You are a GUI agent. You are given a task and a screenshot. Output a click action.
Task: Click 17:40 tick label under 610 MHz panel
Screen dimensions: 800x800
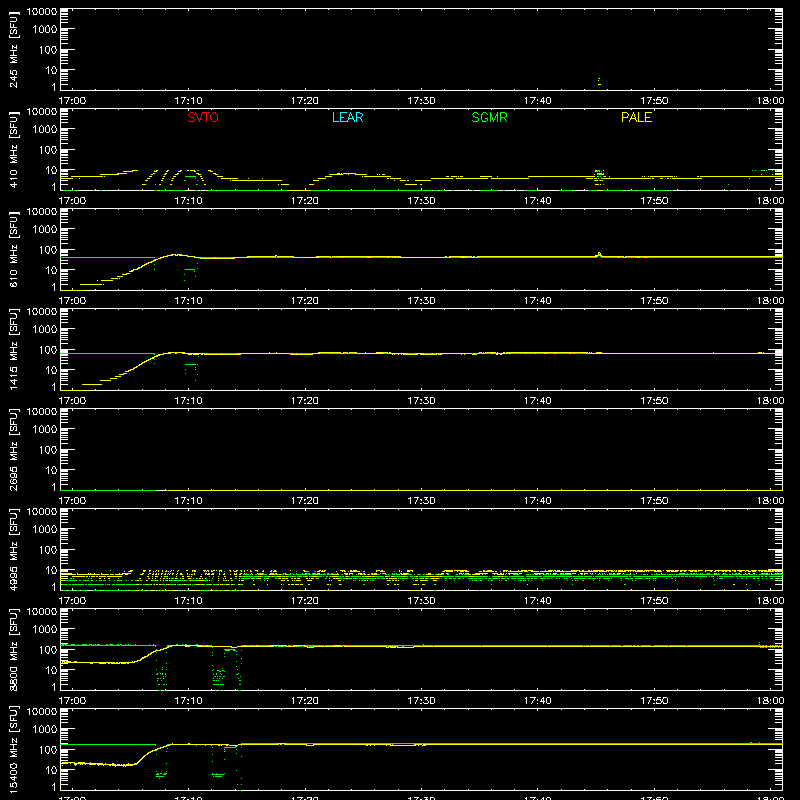tap(538, 301)
